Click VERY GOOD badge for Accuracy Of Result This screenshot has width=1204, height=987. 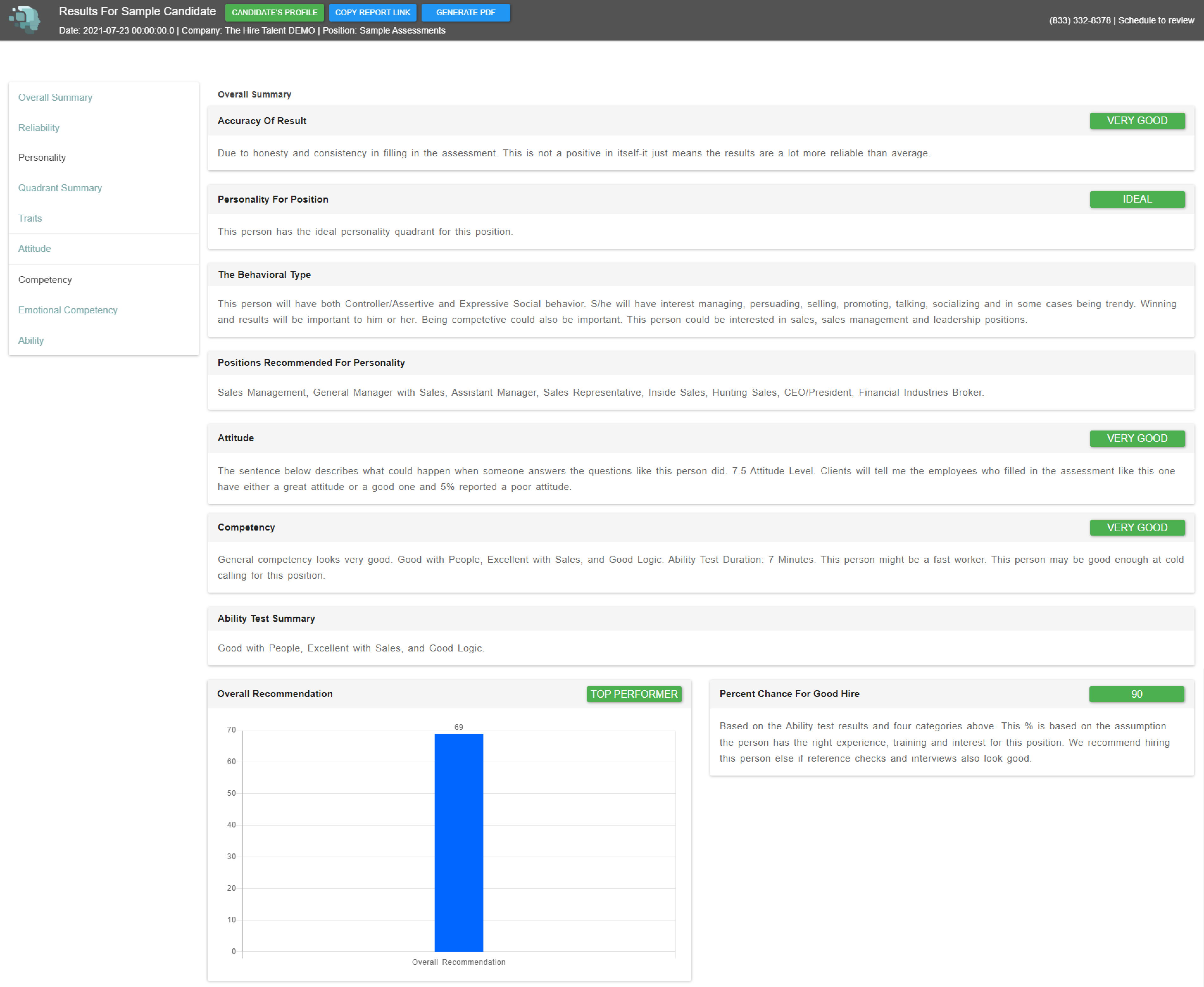(1136, 121)
